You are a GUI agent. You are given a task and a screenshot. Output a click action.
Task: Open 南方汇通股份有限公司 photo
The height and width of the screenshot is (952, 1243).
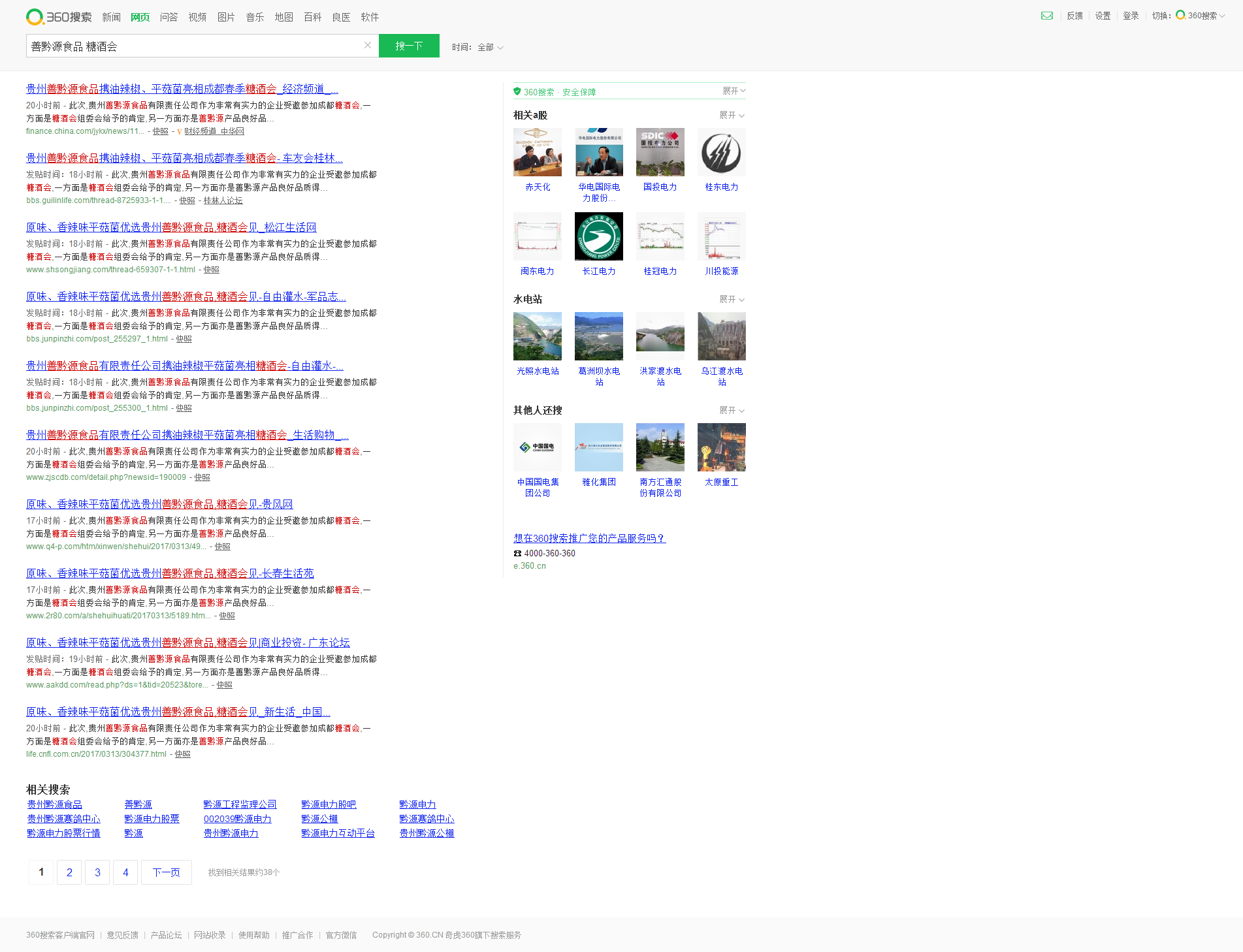660,447
